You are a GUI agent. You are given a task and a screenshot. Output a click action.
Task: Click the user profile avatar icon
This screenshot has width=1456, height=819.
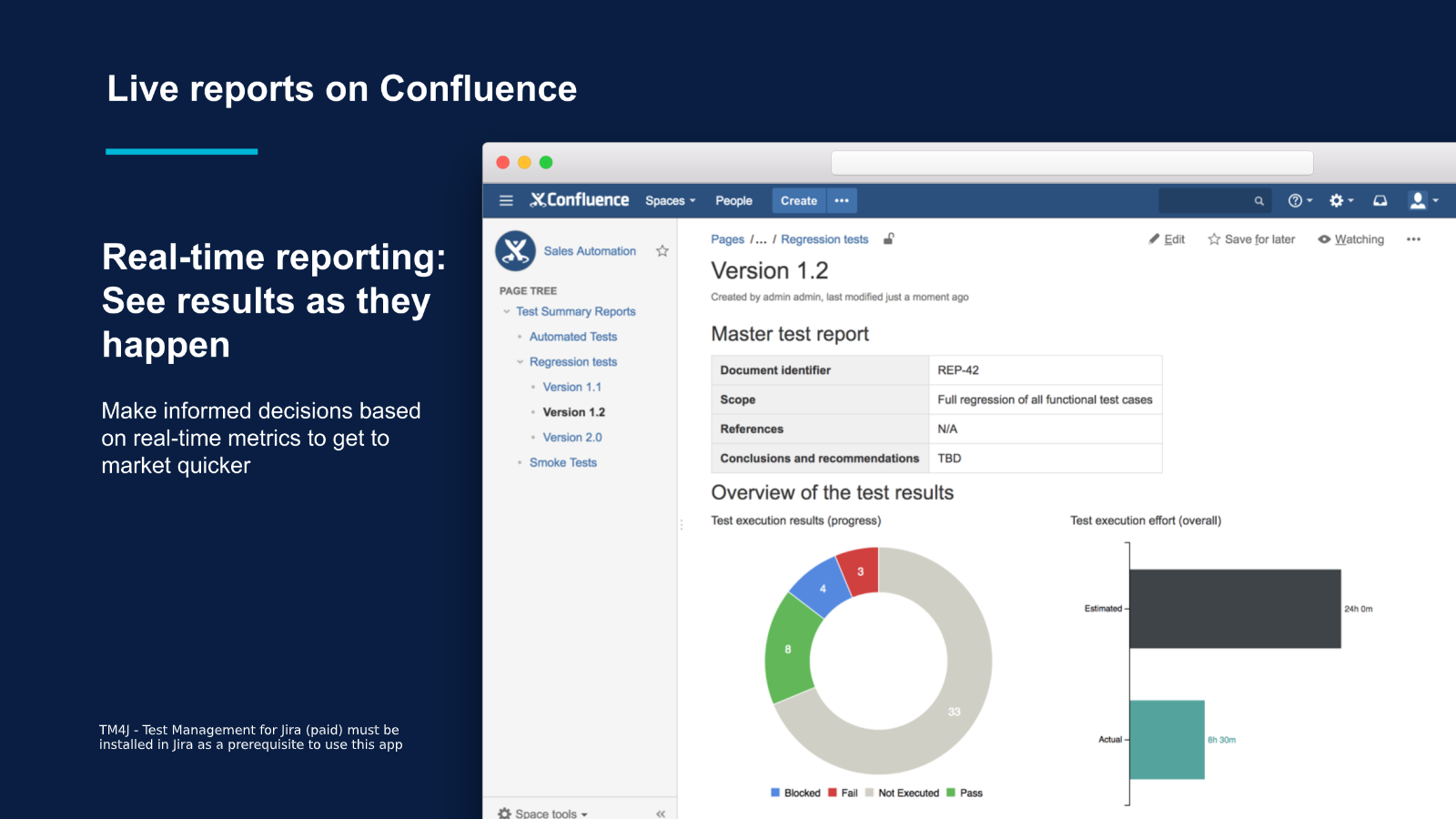click(1418, 200)
